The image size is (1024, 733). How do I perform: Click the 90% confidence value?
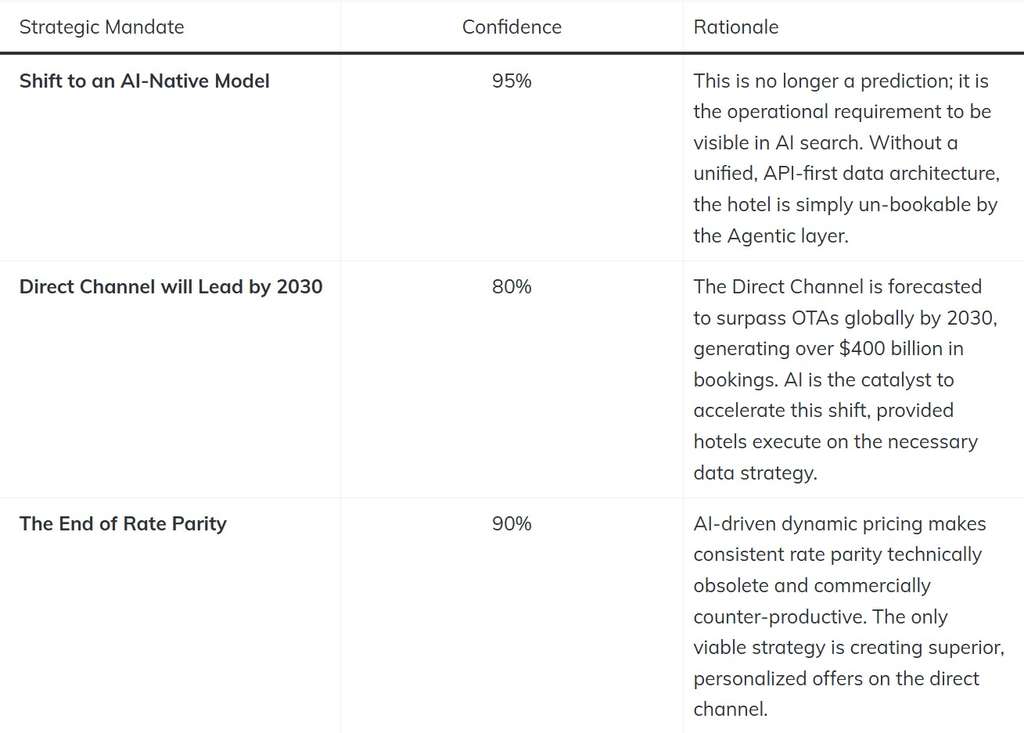511,524
